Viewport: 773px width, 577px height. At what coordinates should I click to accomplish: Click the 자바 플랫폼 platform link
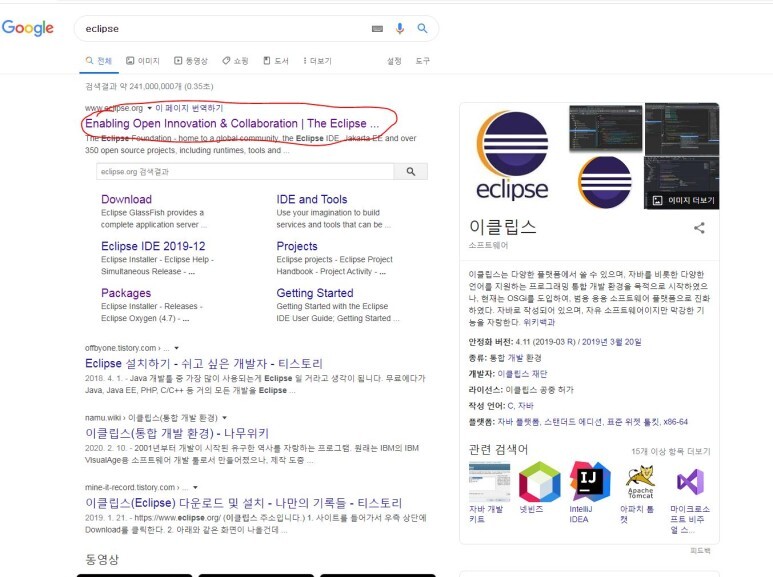pyautogui.click(x=519, y=422)
